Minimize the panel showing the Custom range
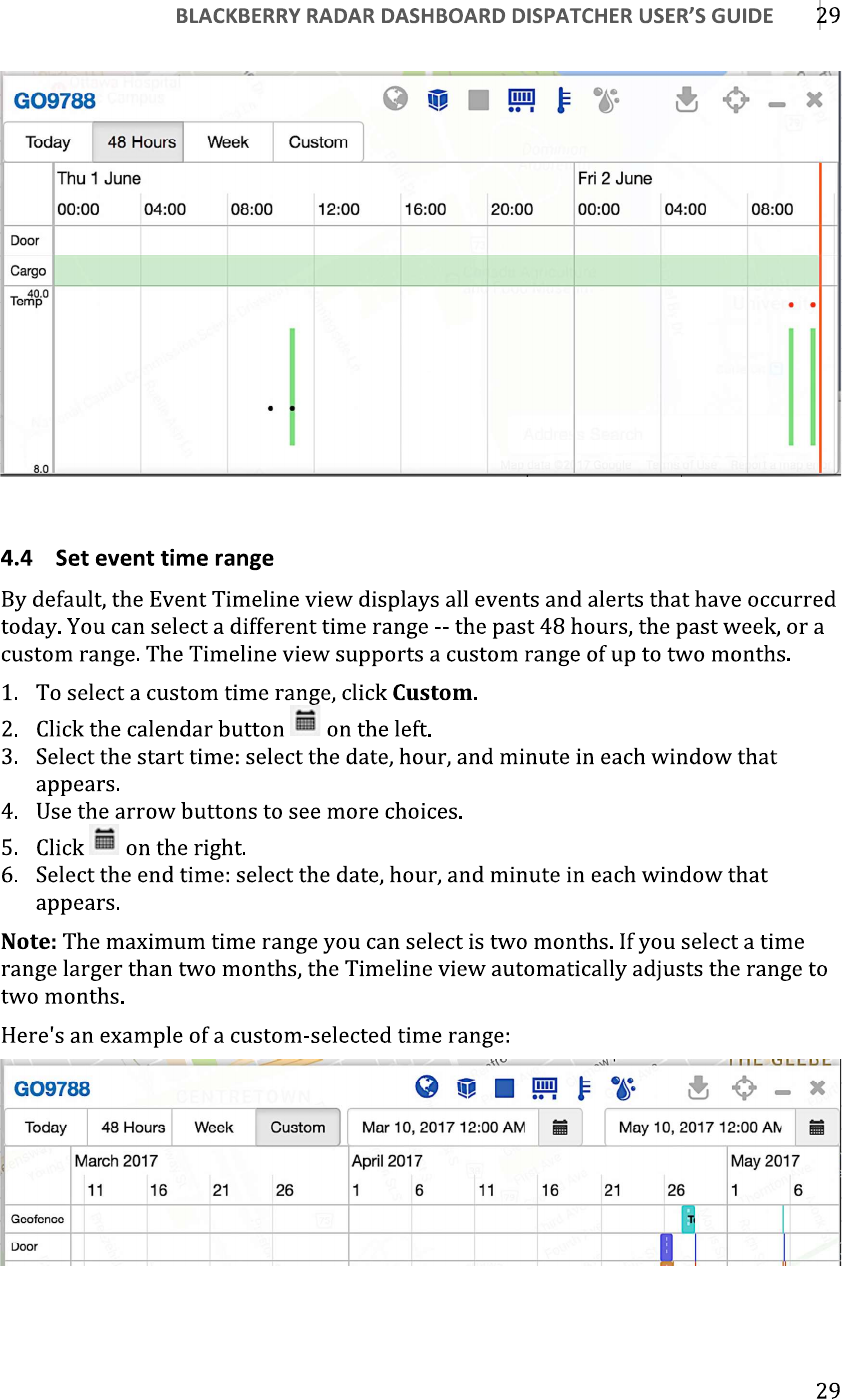 (783, 1092)
